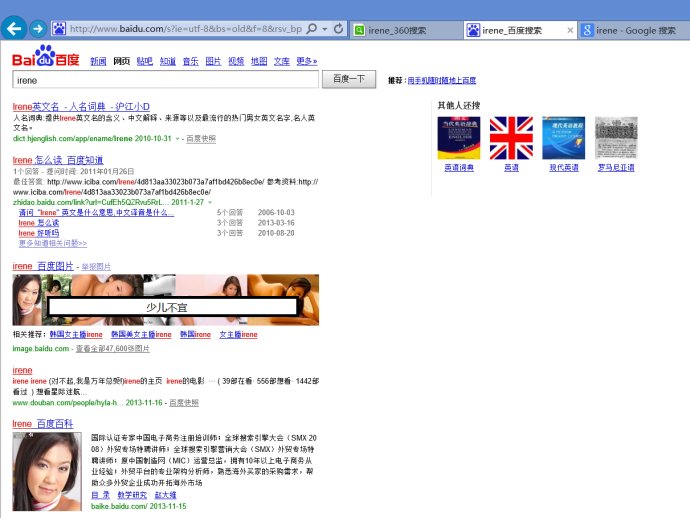Open the 女主播irene related link
This screenshot has height=518, width=690.
(238, 334)
